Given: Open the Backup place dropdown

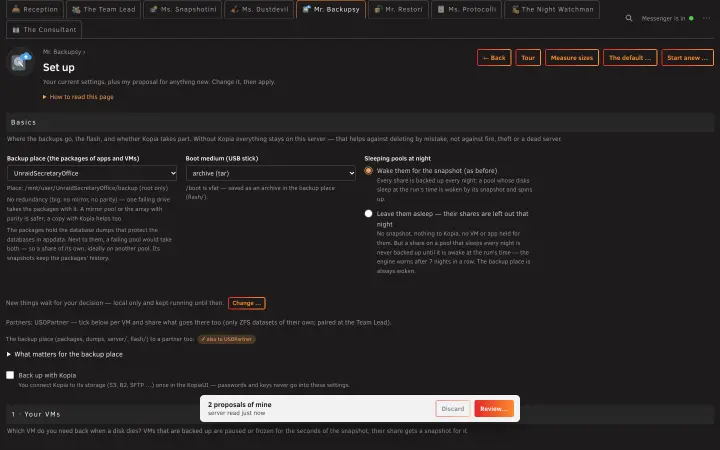Looking at the screenshot, I should 92,173.
